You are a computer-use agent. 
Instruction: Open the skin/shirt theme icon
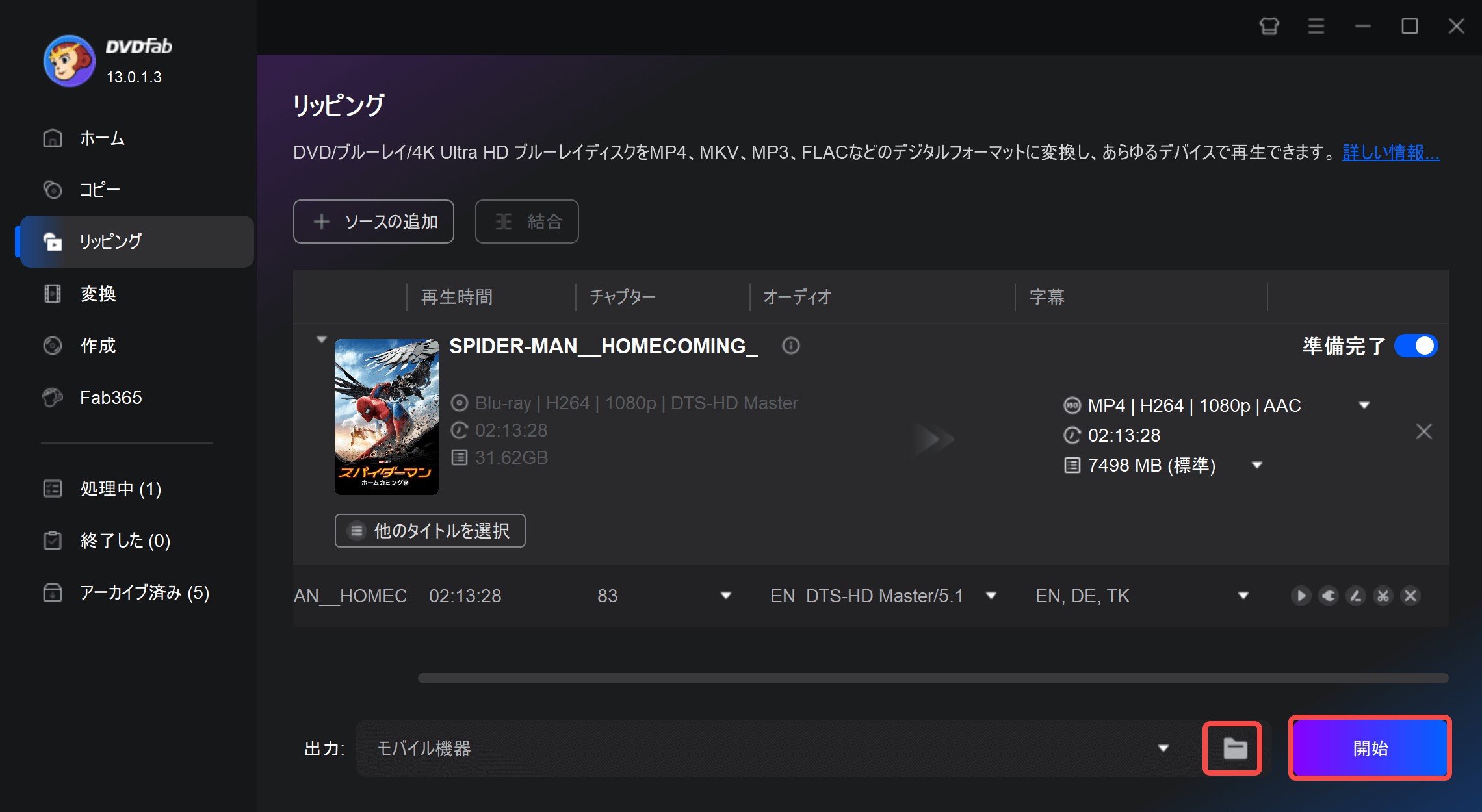coord(1269,26)
